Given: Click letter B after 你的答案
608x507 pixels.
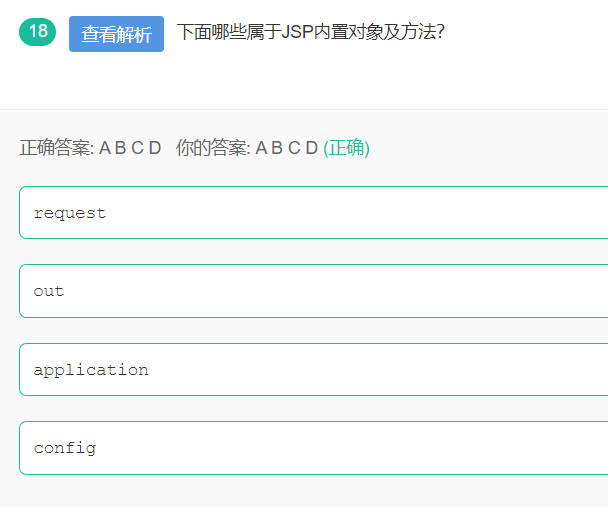Looking at the screenshot, I should [277, 148].
